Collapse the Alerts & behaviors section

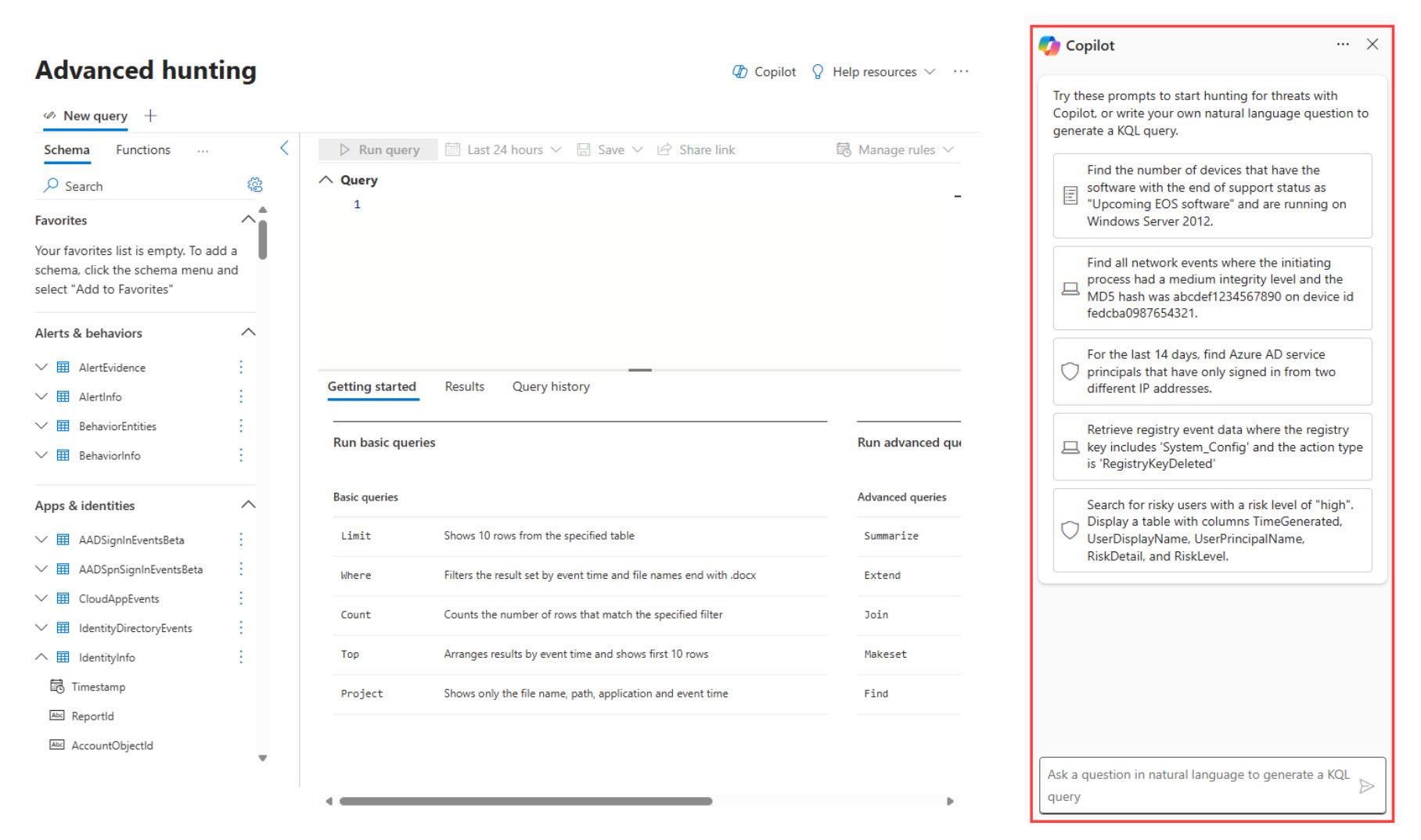[x=248, y=332]
